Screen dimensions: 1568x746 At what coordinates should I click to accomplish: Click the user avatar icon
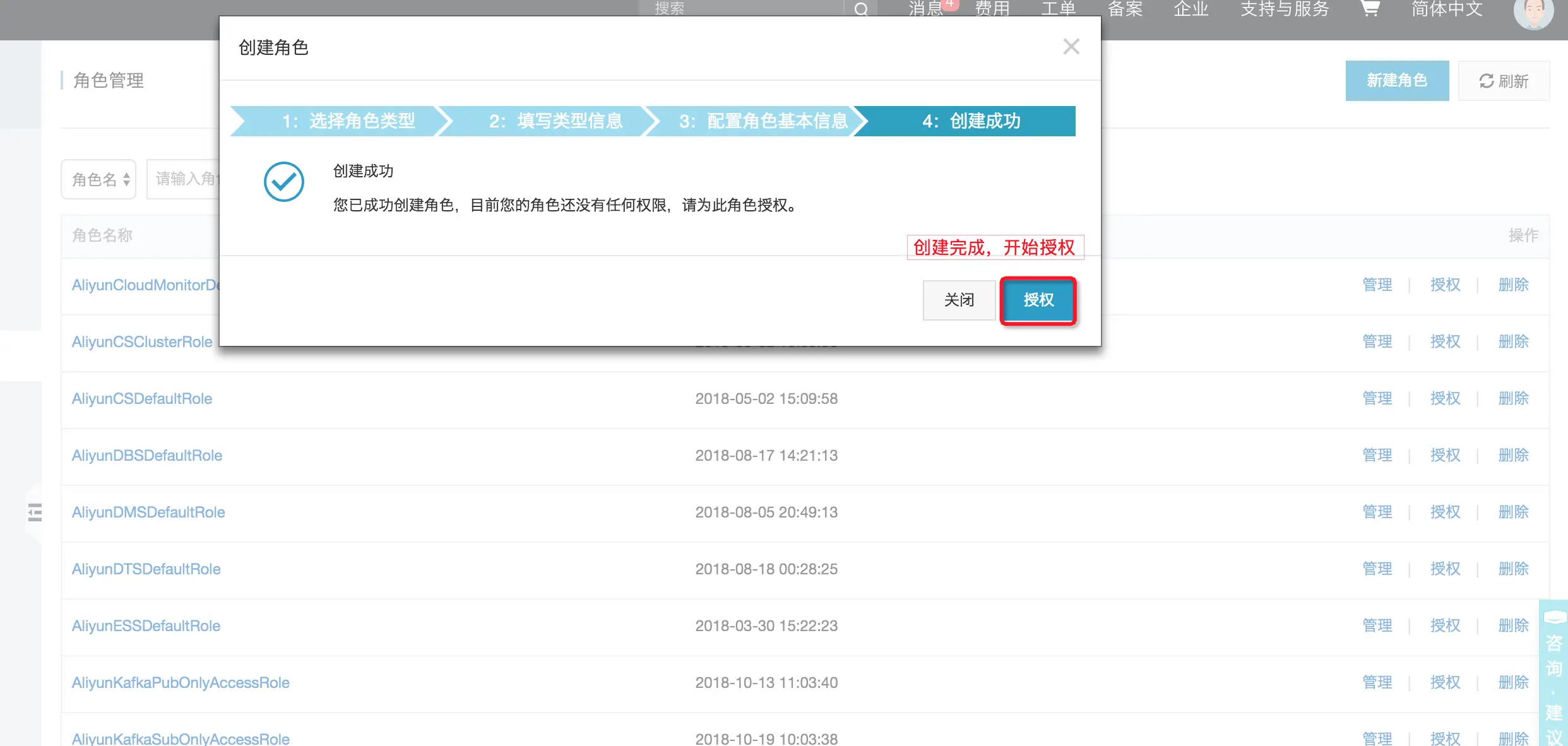pos(1533,13)
